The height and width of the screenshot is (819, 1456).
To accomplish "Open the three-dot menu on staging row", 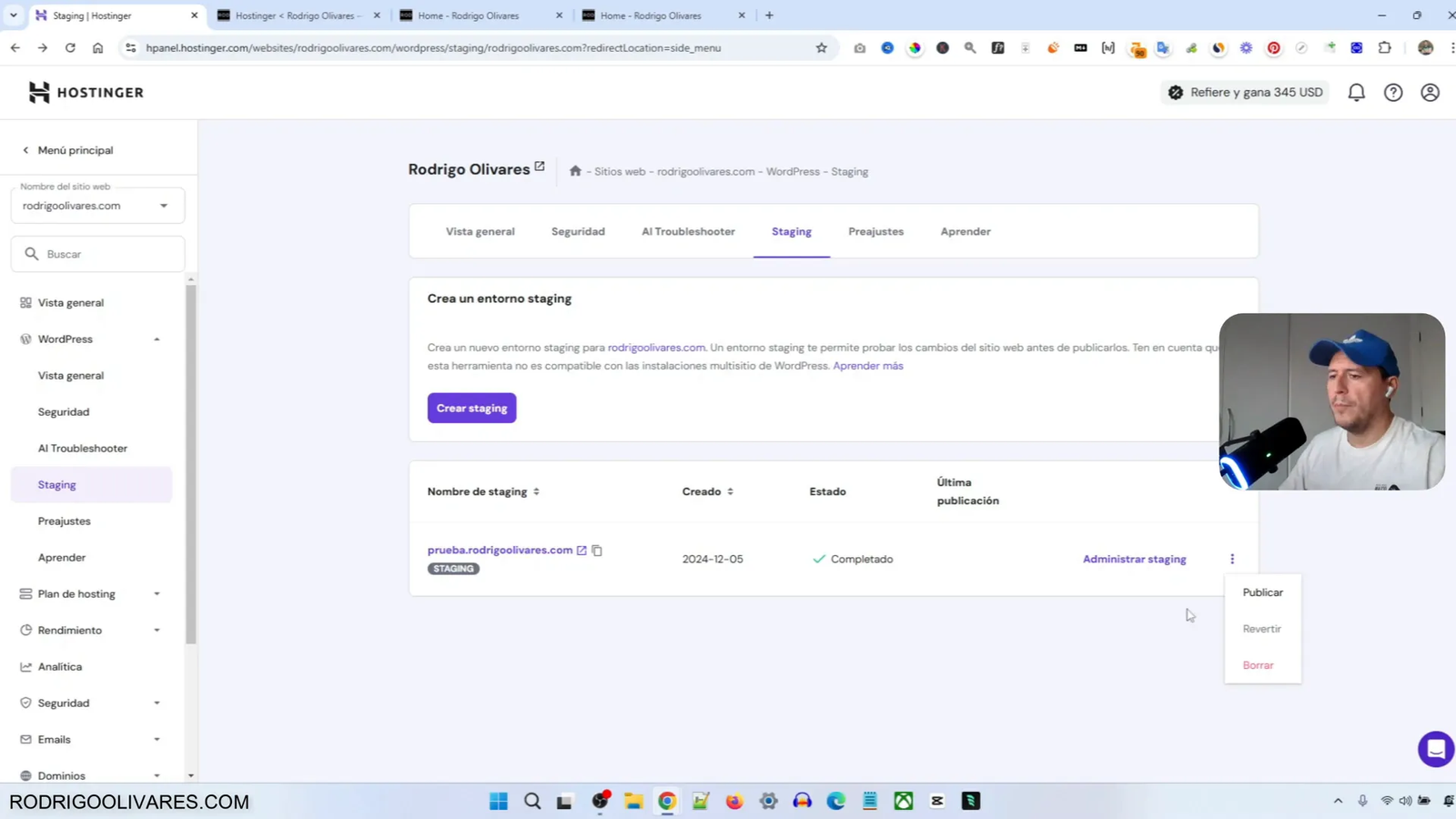I will pos(1232,558).
